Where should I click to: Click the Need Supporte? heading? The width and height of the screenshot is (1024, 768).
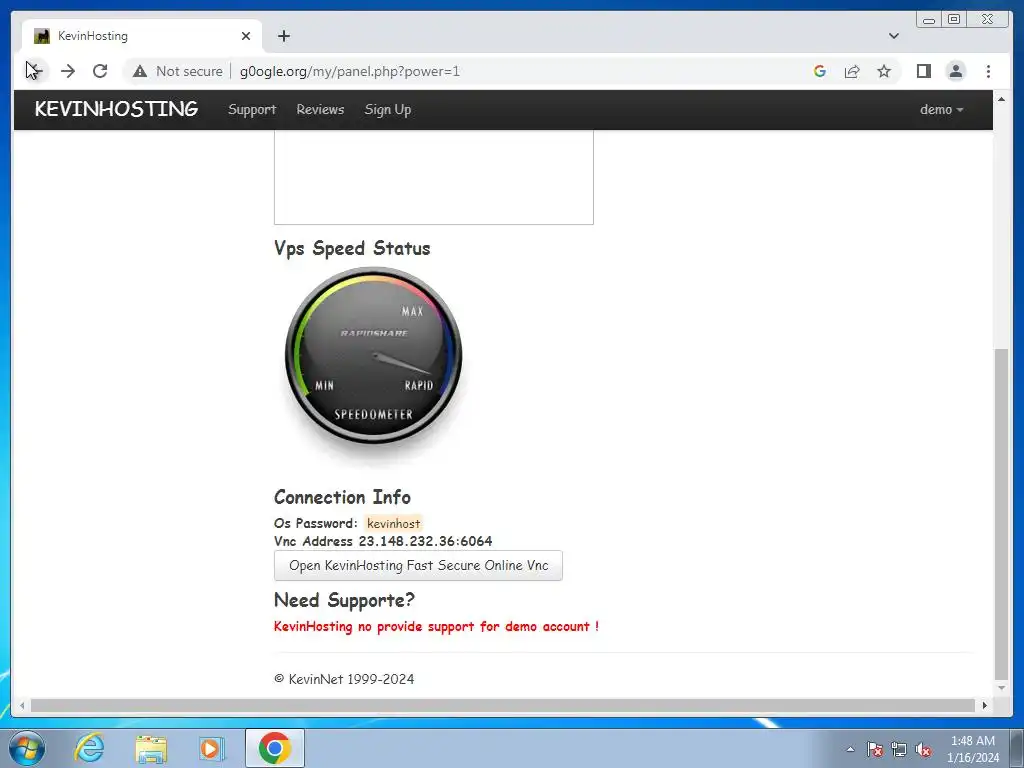344,600
